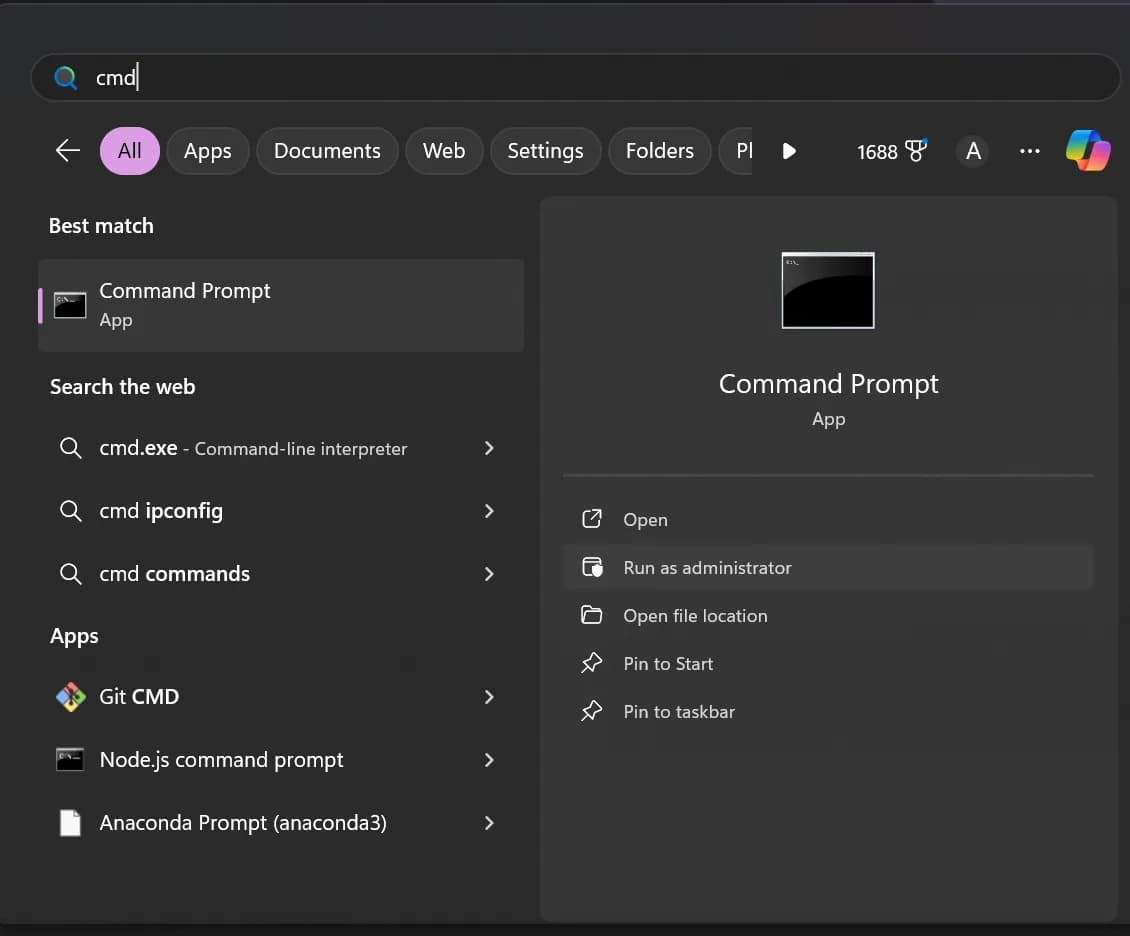This screenshot has height=936, width=1130.
Task: Run Command Prompt as administrator
Action: [x=706, y=567]
